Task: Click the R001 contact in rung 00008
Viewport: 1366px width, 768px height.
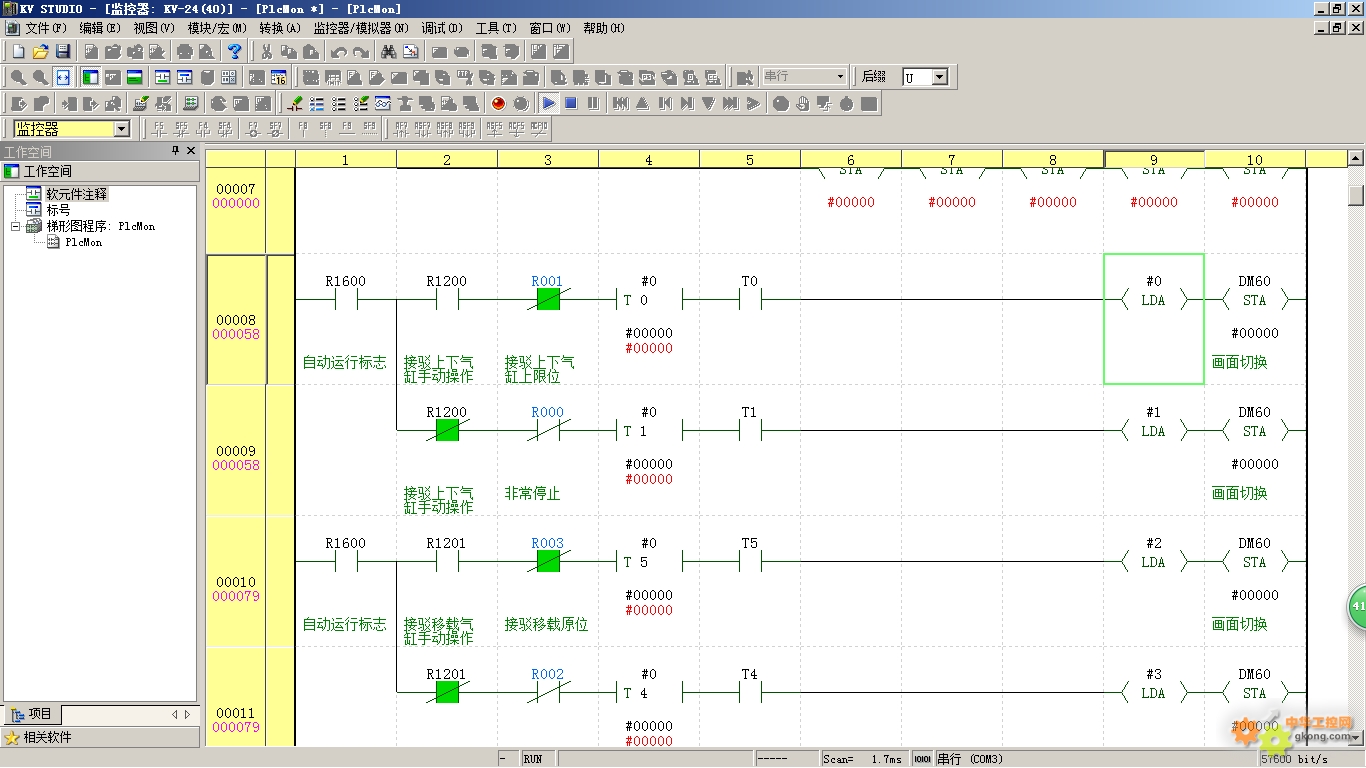Action: (x=548, y=299)
